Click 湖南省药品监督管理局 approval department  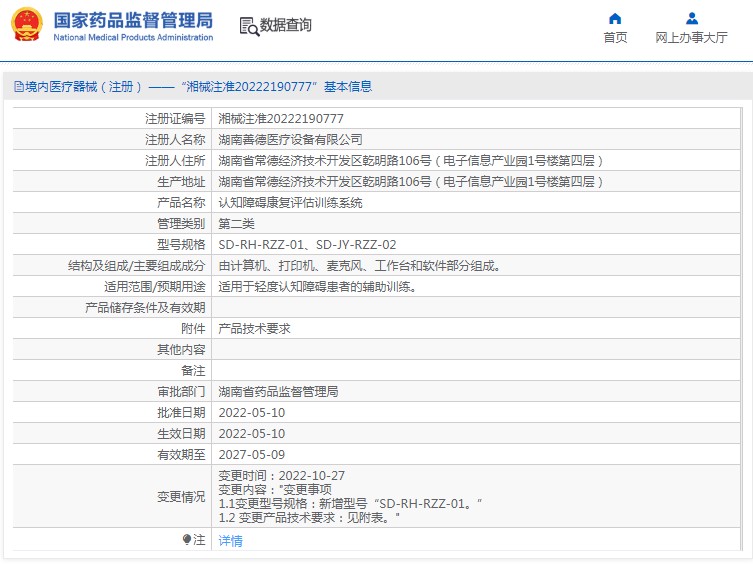279,392
